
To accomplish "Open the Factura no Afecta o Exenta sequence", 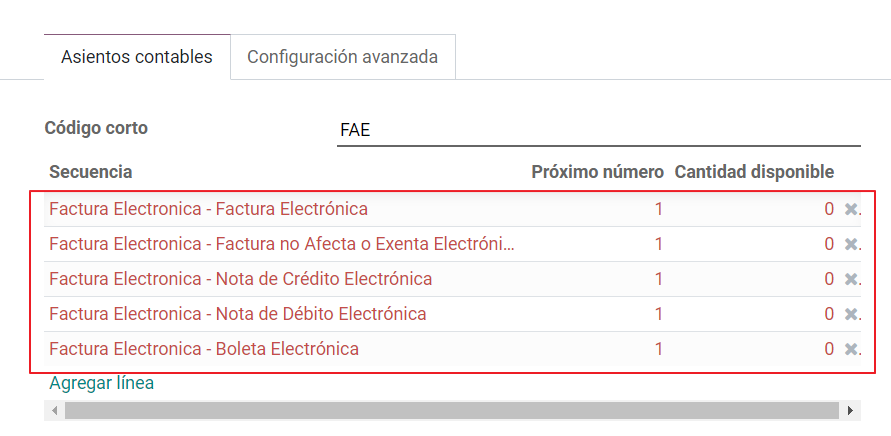I will coord(282,244).
